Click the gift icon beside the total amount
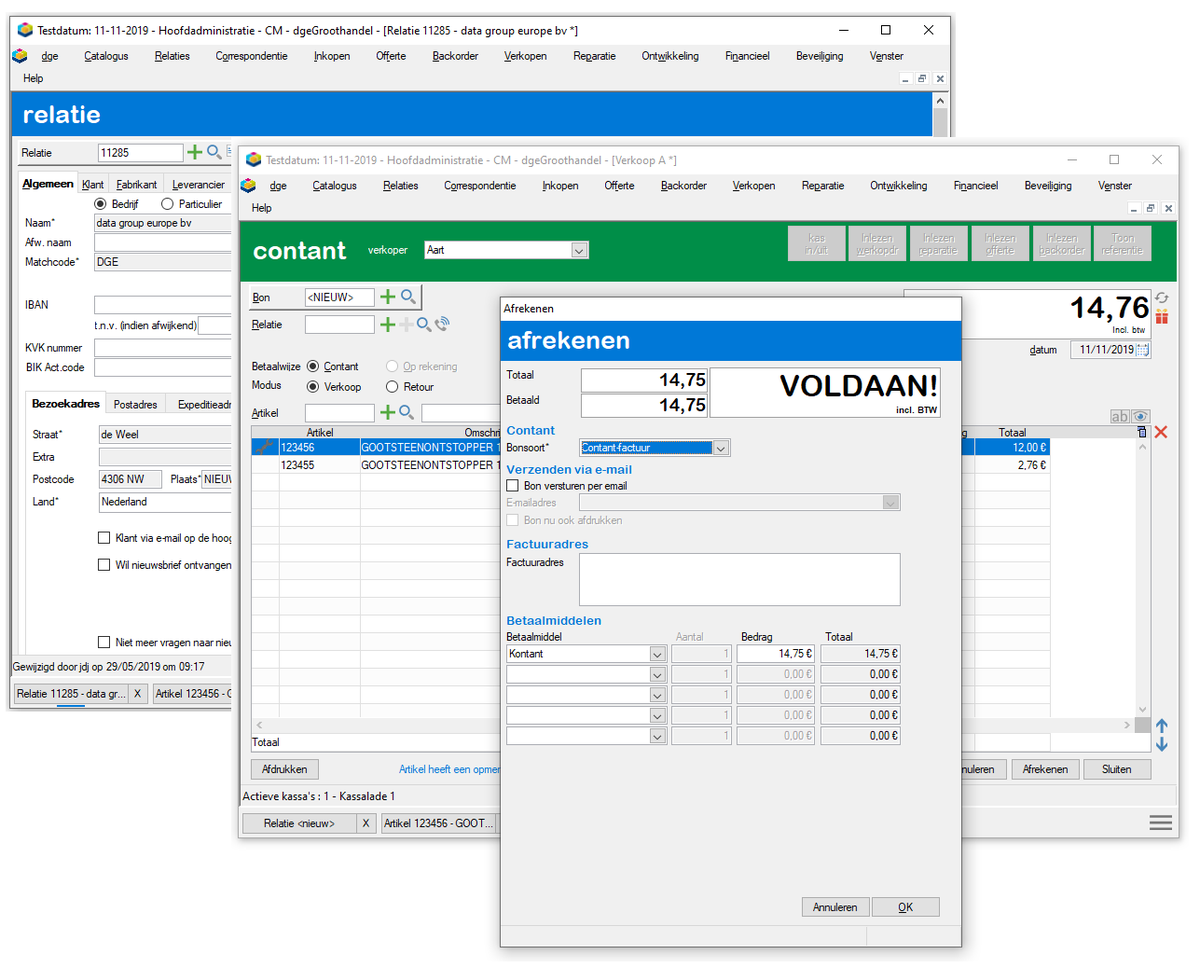1200x968 pixels. point(1162,317)
